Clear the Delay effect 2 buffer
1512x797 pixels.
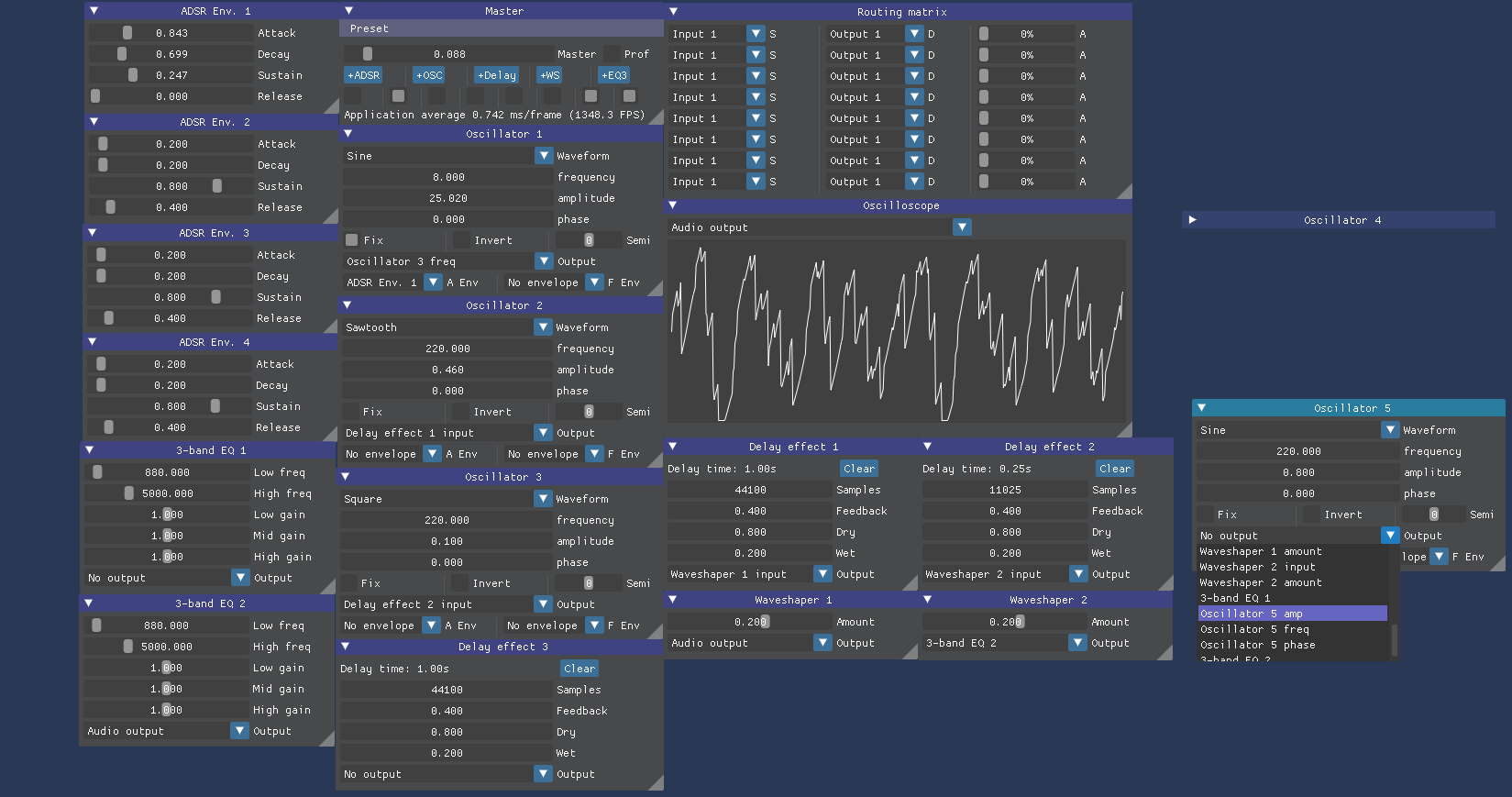(1115, 469)
